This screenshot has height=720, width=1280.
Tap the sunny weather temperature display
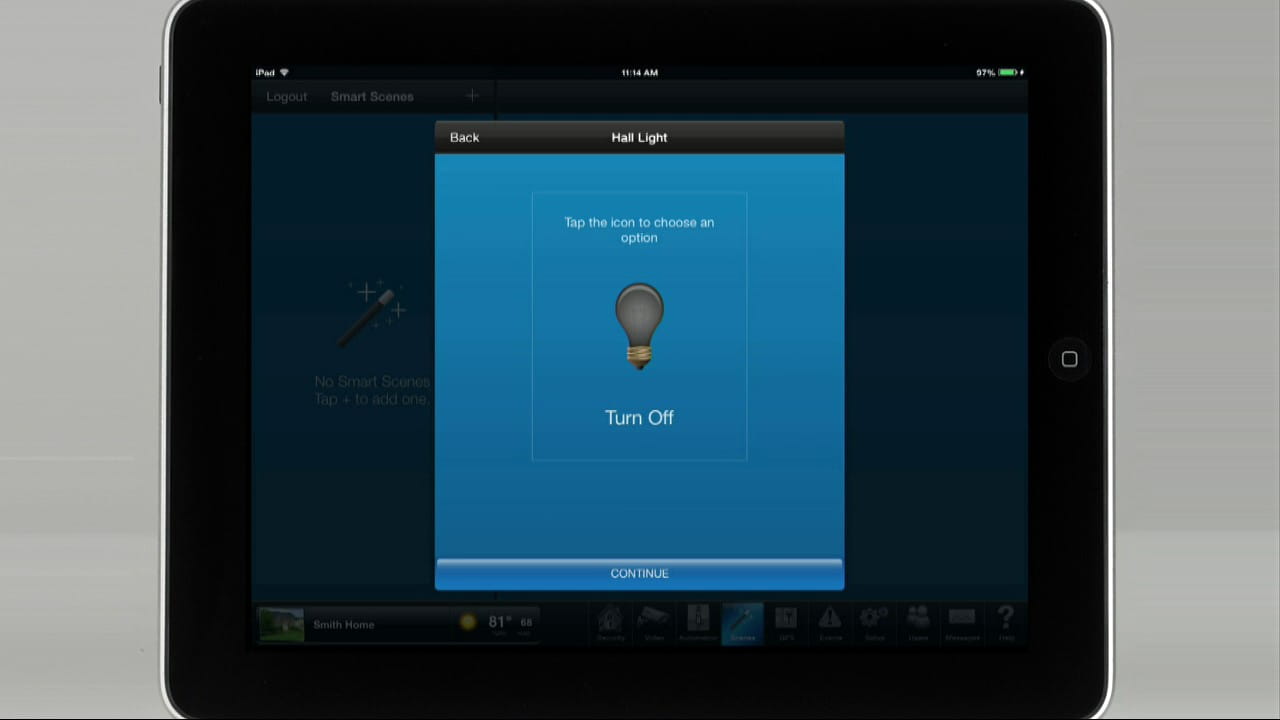[497, 623]
